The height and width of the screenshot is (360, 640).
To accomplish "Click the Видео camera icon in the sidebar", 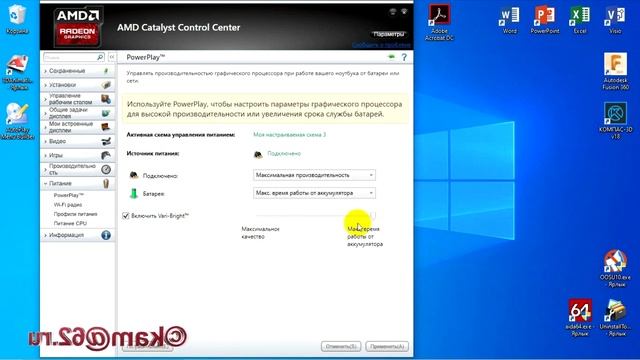I will point(106,141).
